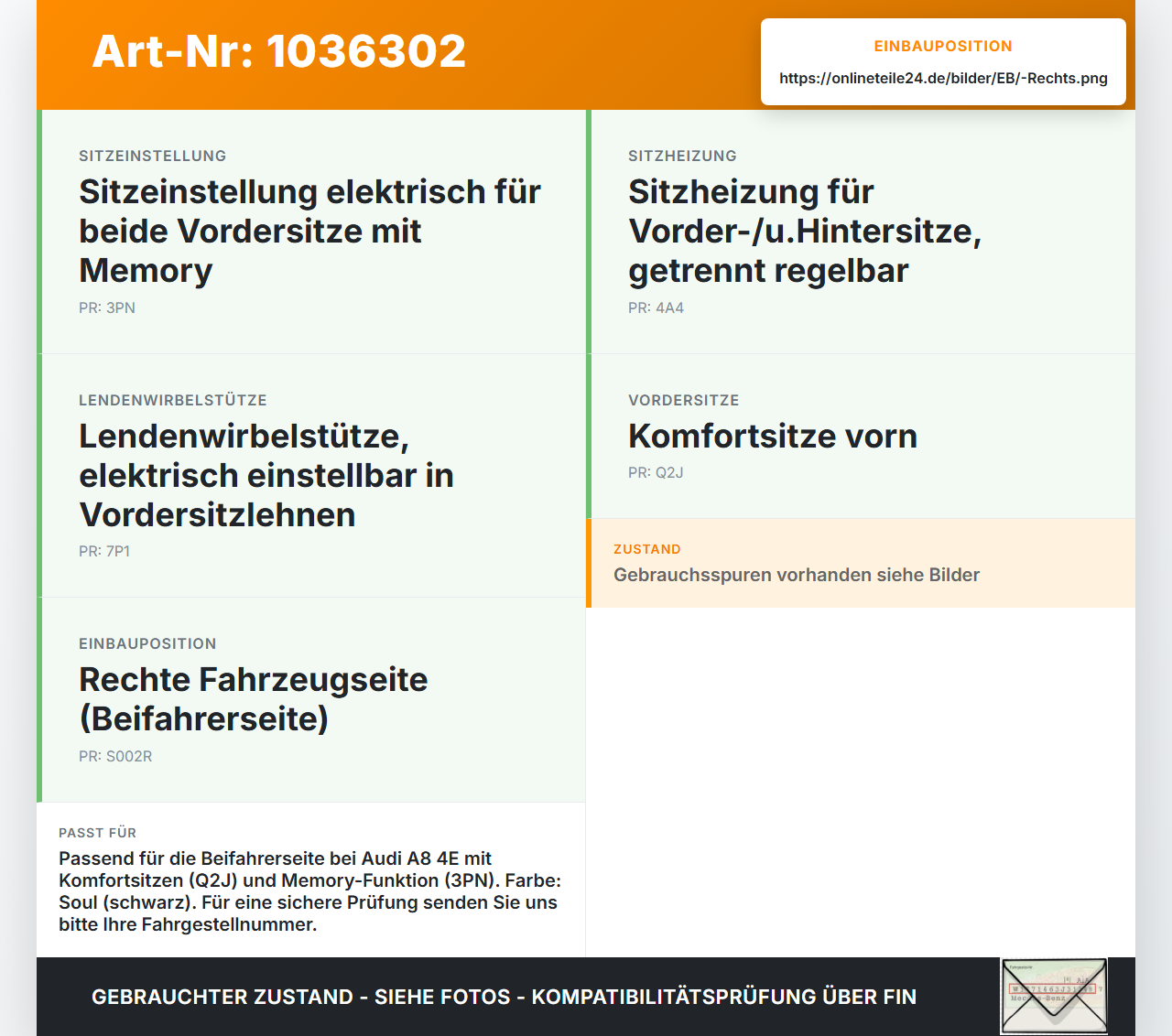Click the SITZHEIZUNG category label
The width and height of the screenshot is (1172, 1036).
(682, 156)
